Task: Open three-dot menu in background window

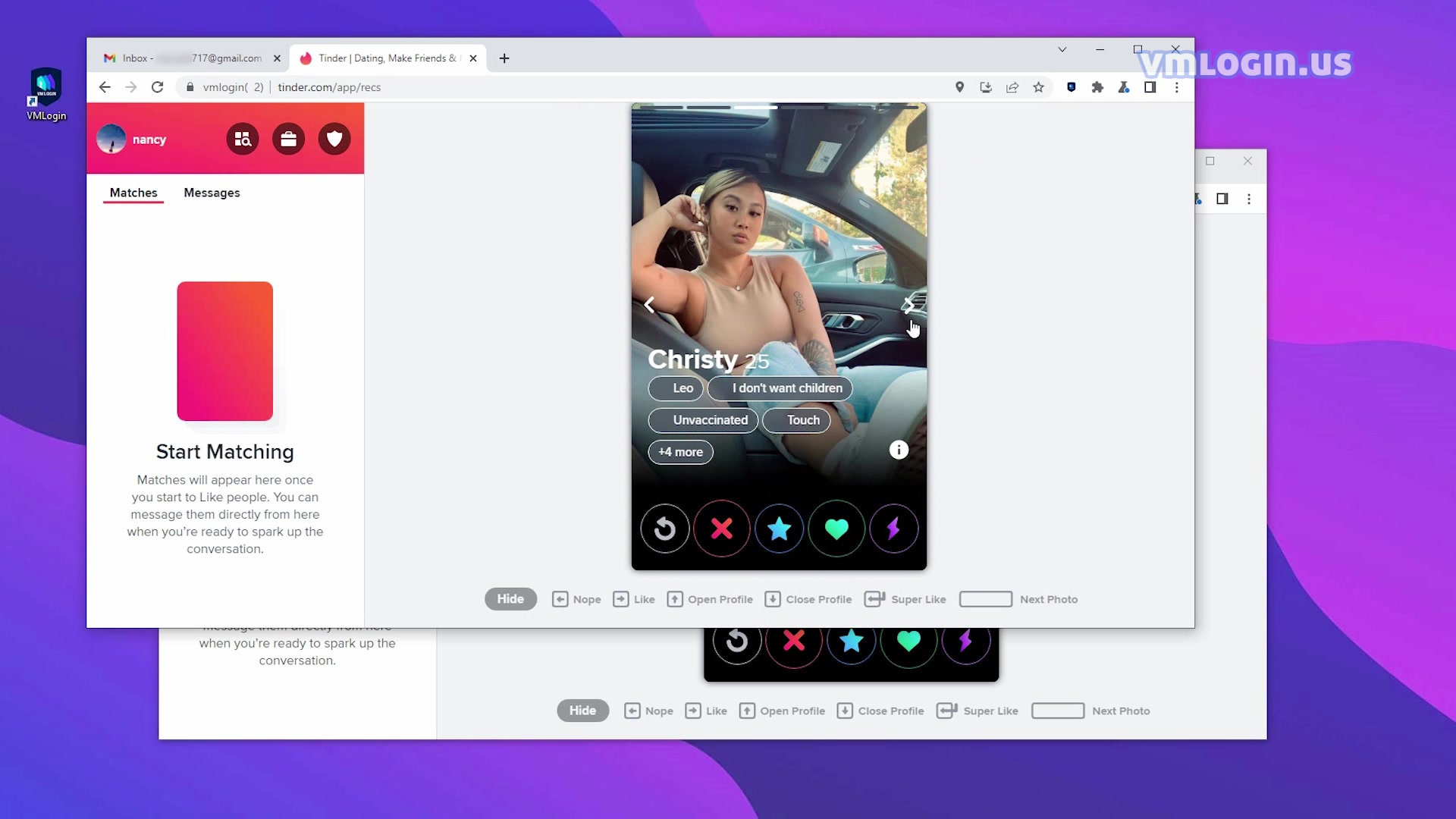Action: click(x=1249, y=199)
